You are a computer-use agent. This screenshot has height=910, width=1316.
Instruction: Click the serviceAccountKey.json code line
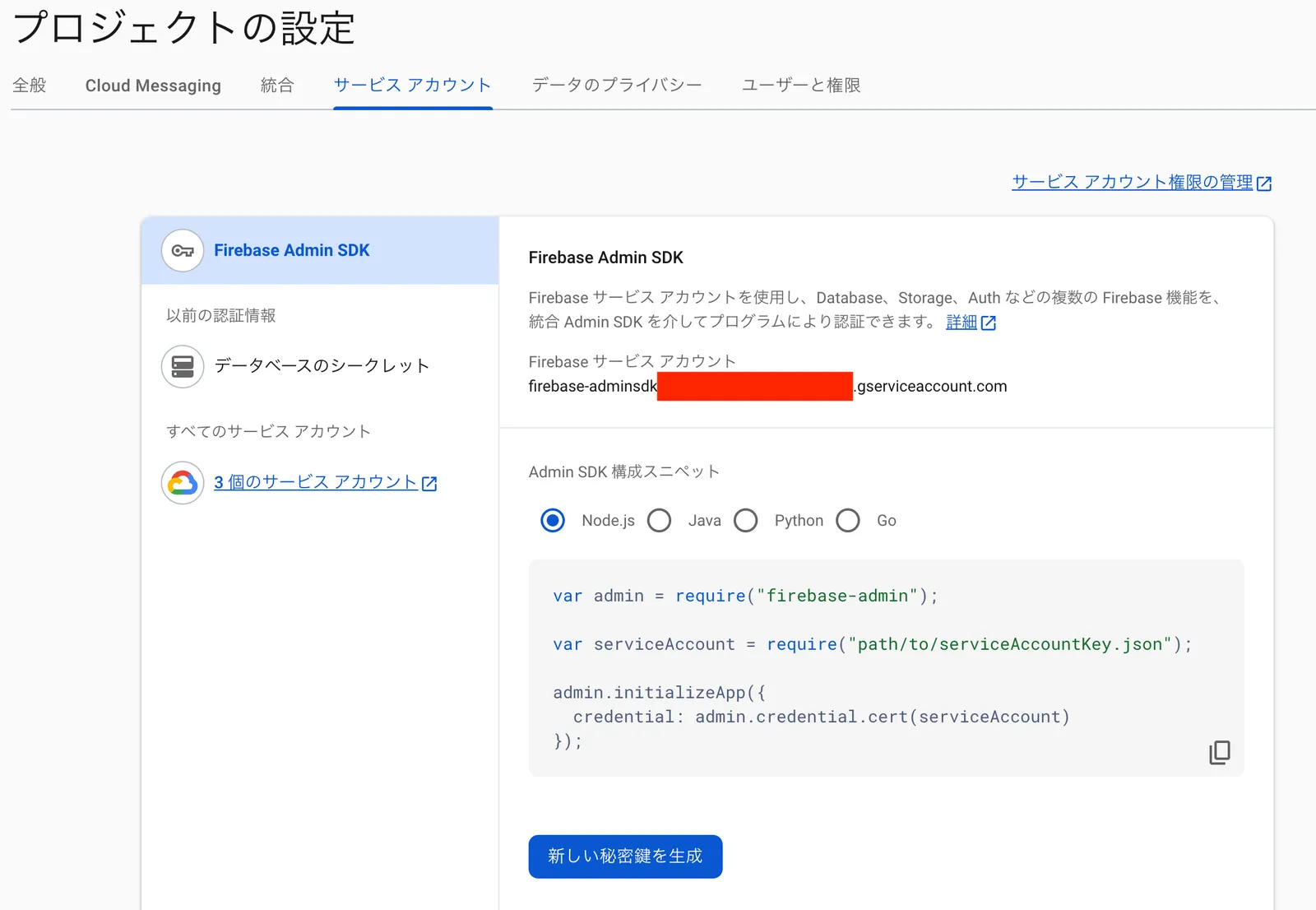(x=873, y=644)
